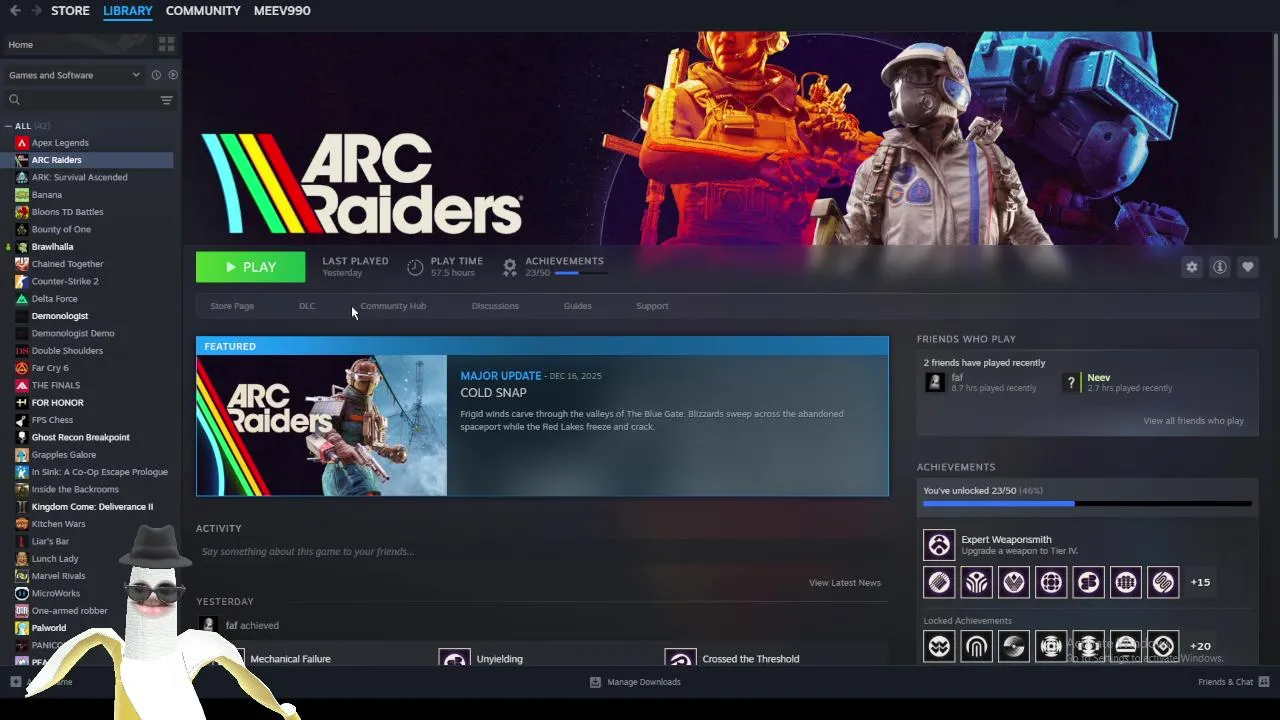The height and width of the screenshot is (720, 1280).
Task: Click the Counter-Strike 2 game icon
Action: (21, 281)
